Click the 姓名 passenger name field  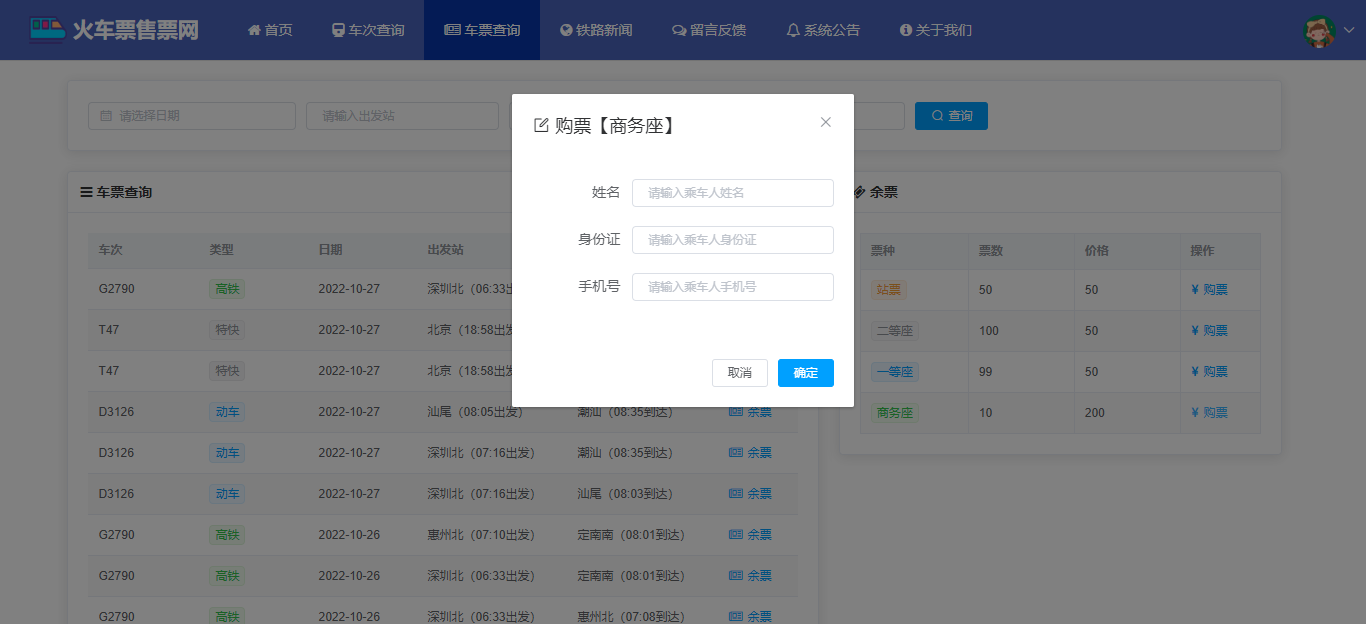[732, 193]
